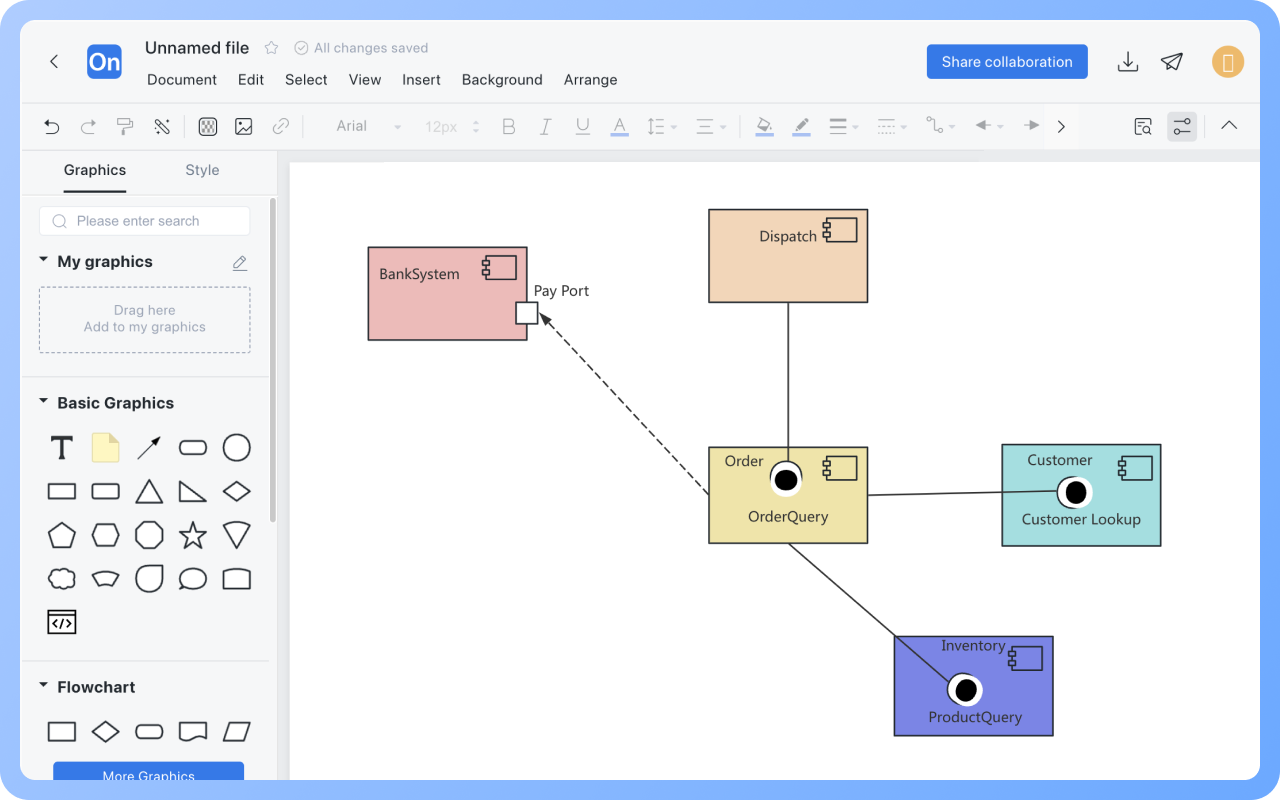Toggle italic text formatting
The height and width of the screenshot is (800, 1280).
pos(545,126)
